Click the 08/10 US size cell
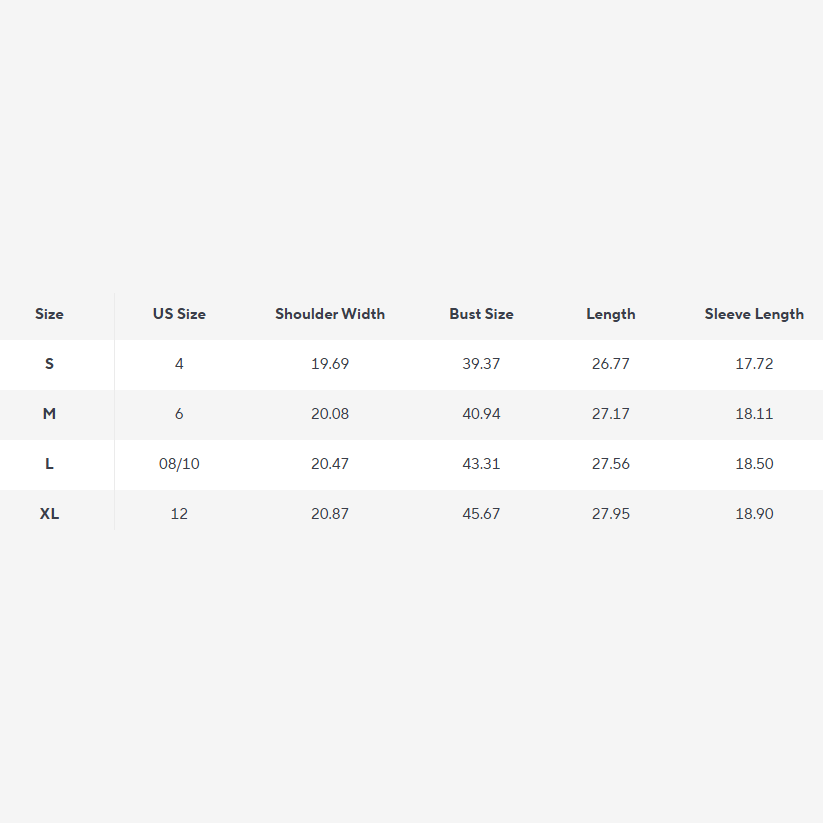Viewport: 823px width, 823px height. point(179,464)
